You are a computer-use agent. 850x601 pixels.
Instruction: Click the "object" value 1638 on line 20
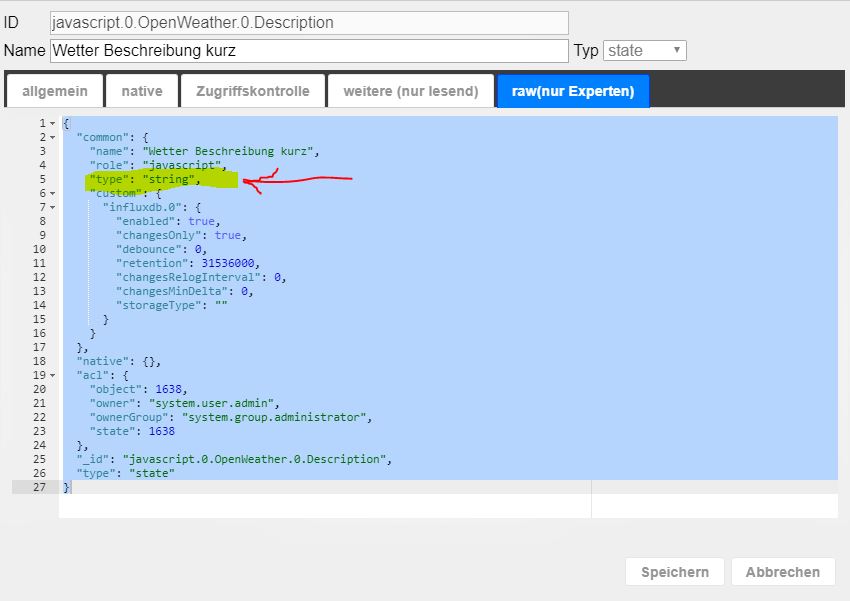[x=169, y=389]
